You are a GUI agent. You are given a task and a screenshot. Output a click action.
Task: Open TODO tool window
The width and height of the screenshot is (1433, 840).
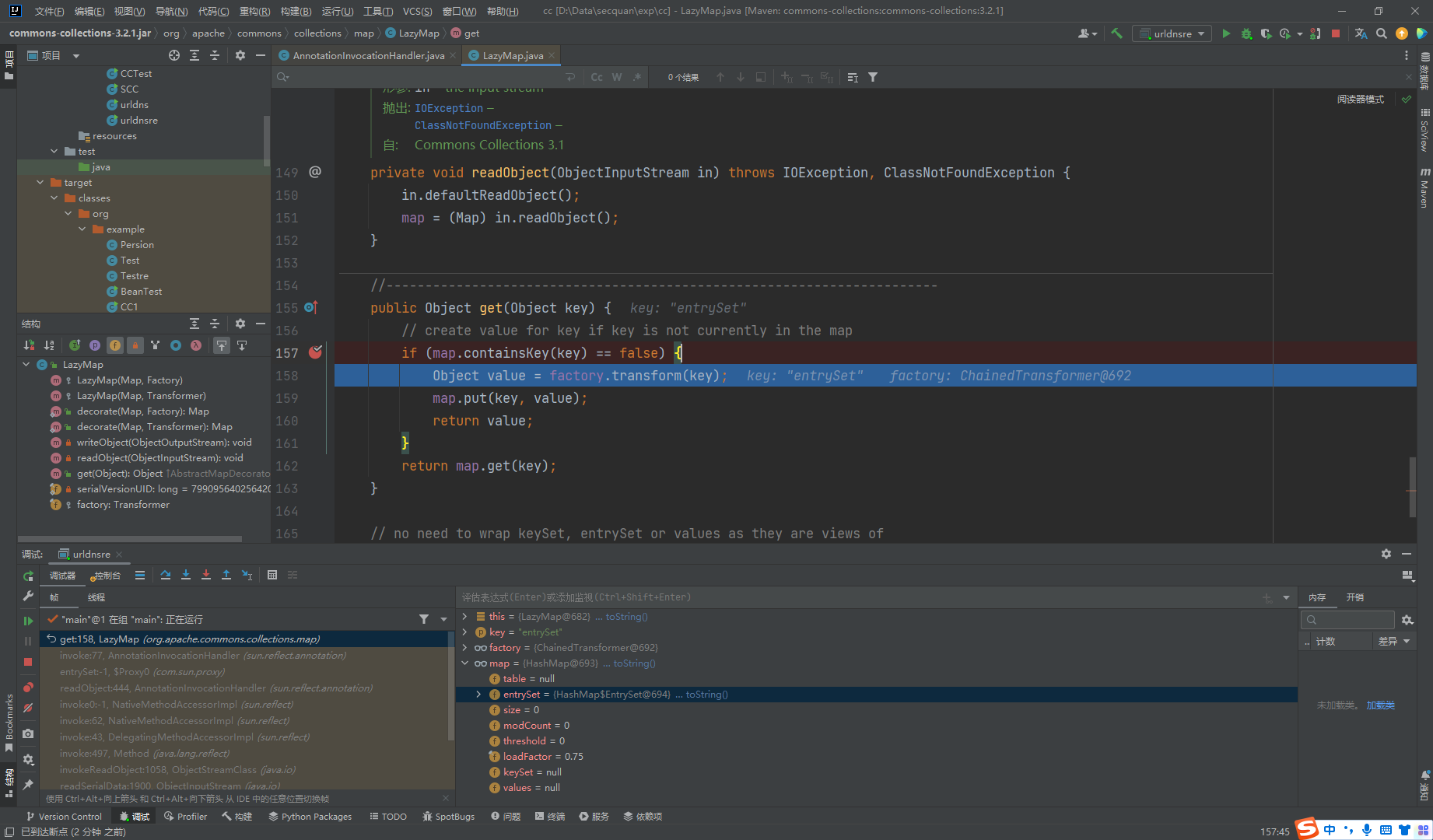(388, 816)
